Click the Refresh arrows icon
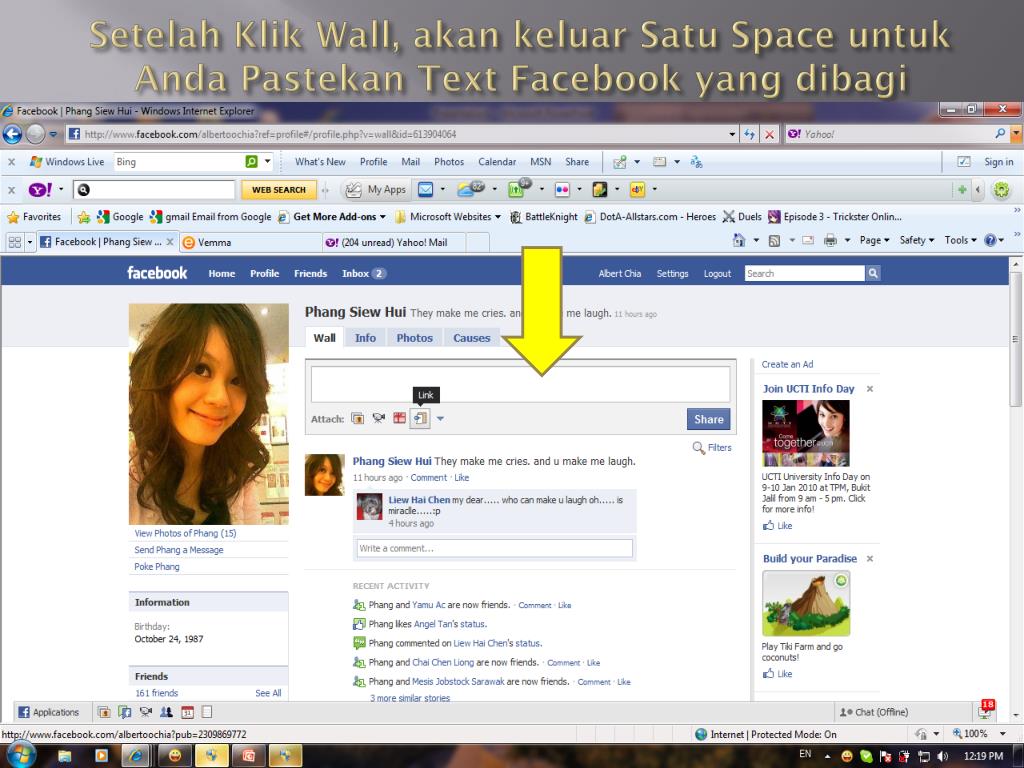The image size is (1024, 768). (x=749, y=135)
